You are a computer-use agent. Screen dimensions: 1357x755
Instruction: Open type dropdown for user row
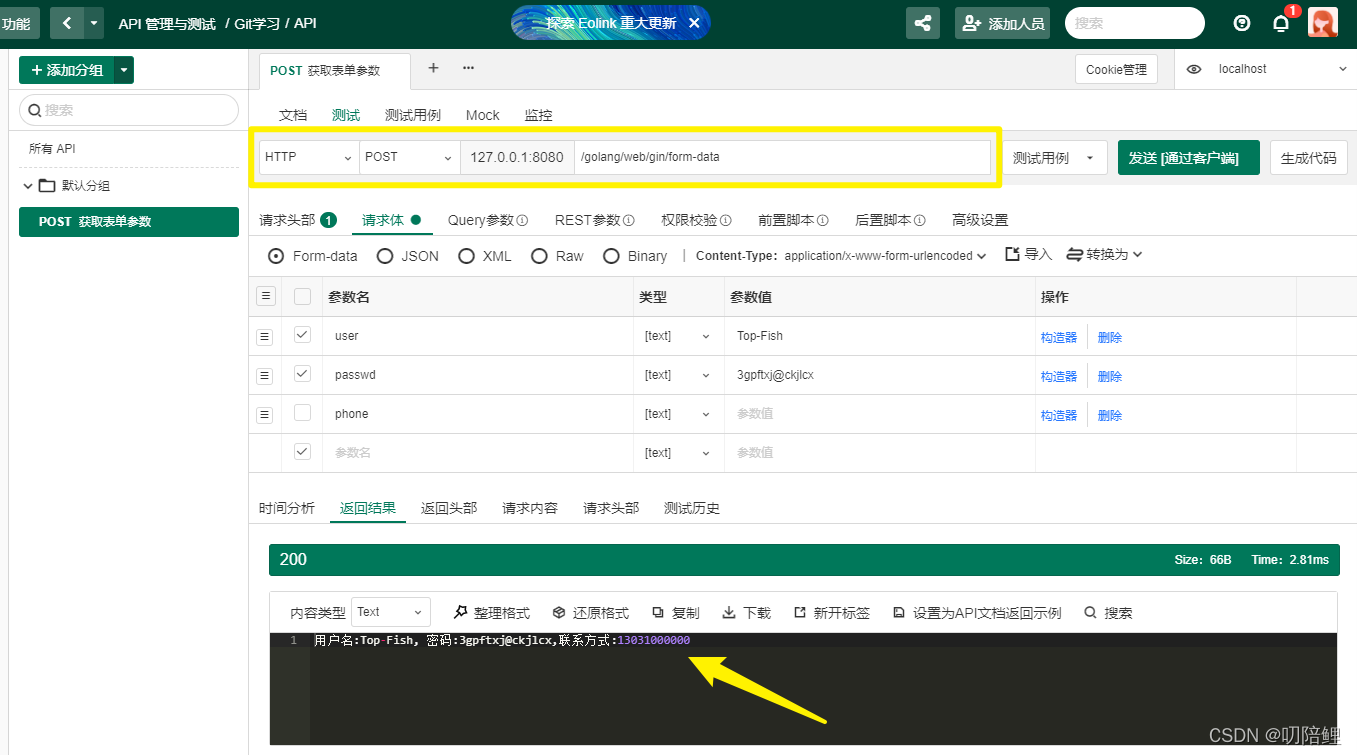tap(677, 337)
